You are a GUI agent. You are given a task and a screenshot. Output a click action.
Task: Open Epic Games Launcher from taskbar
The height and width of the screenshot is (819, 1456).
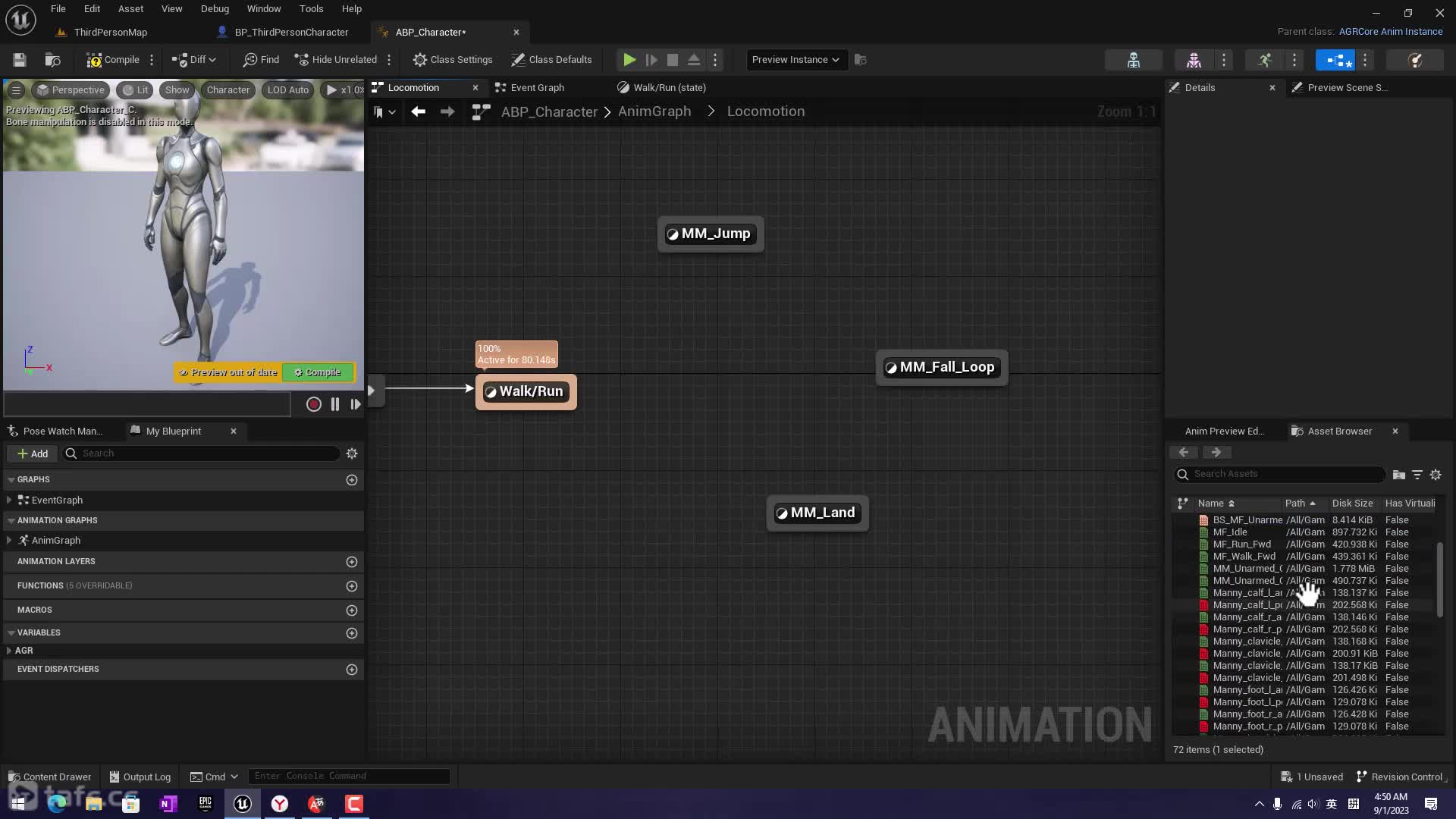tap(206, 804)
